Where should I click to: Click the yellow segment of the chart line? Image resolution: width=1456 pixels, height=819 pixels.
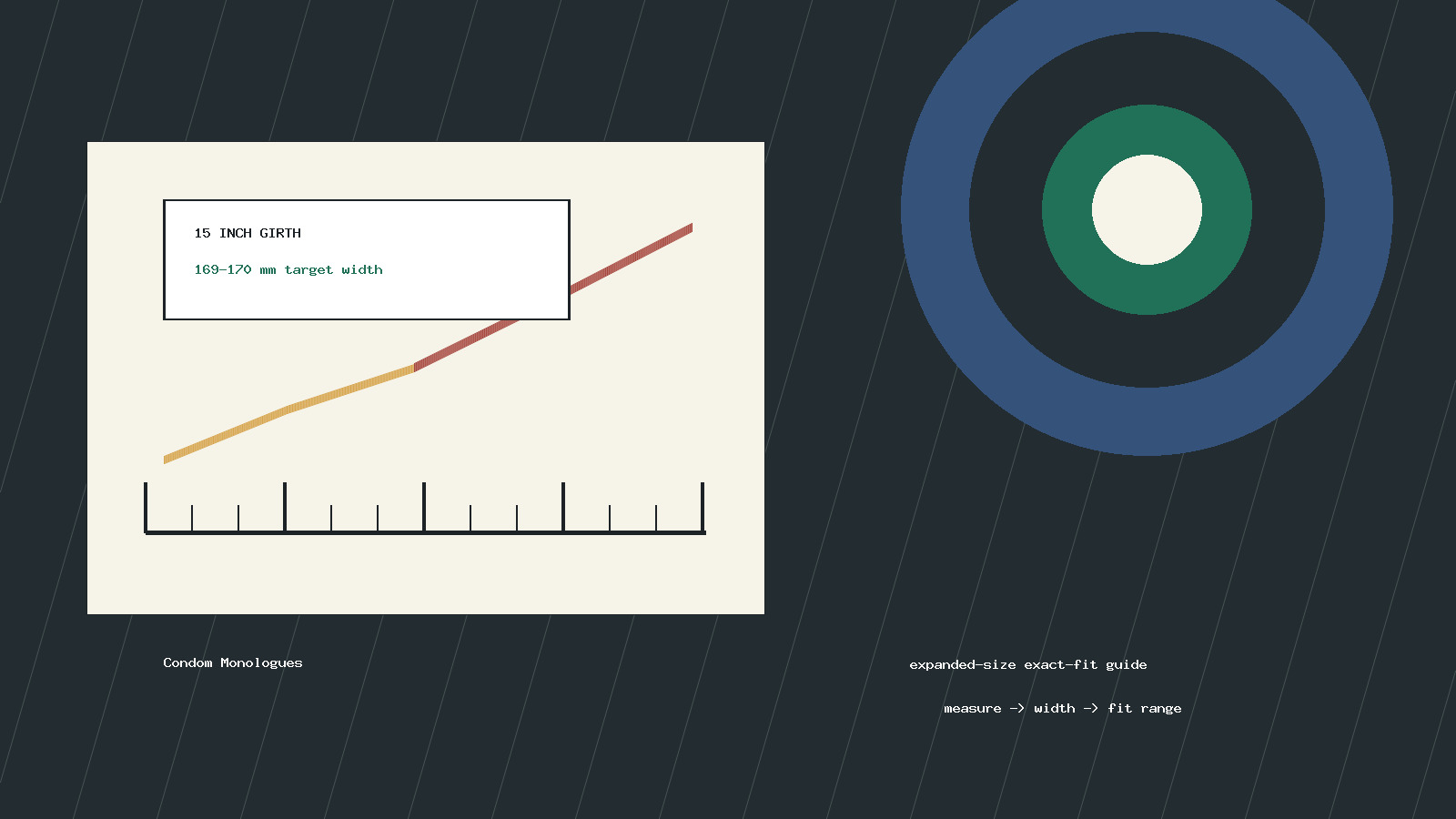pyautogui.click(x=288, y=411)
